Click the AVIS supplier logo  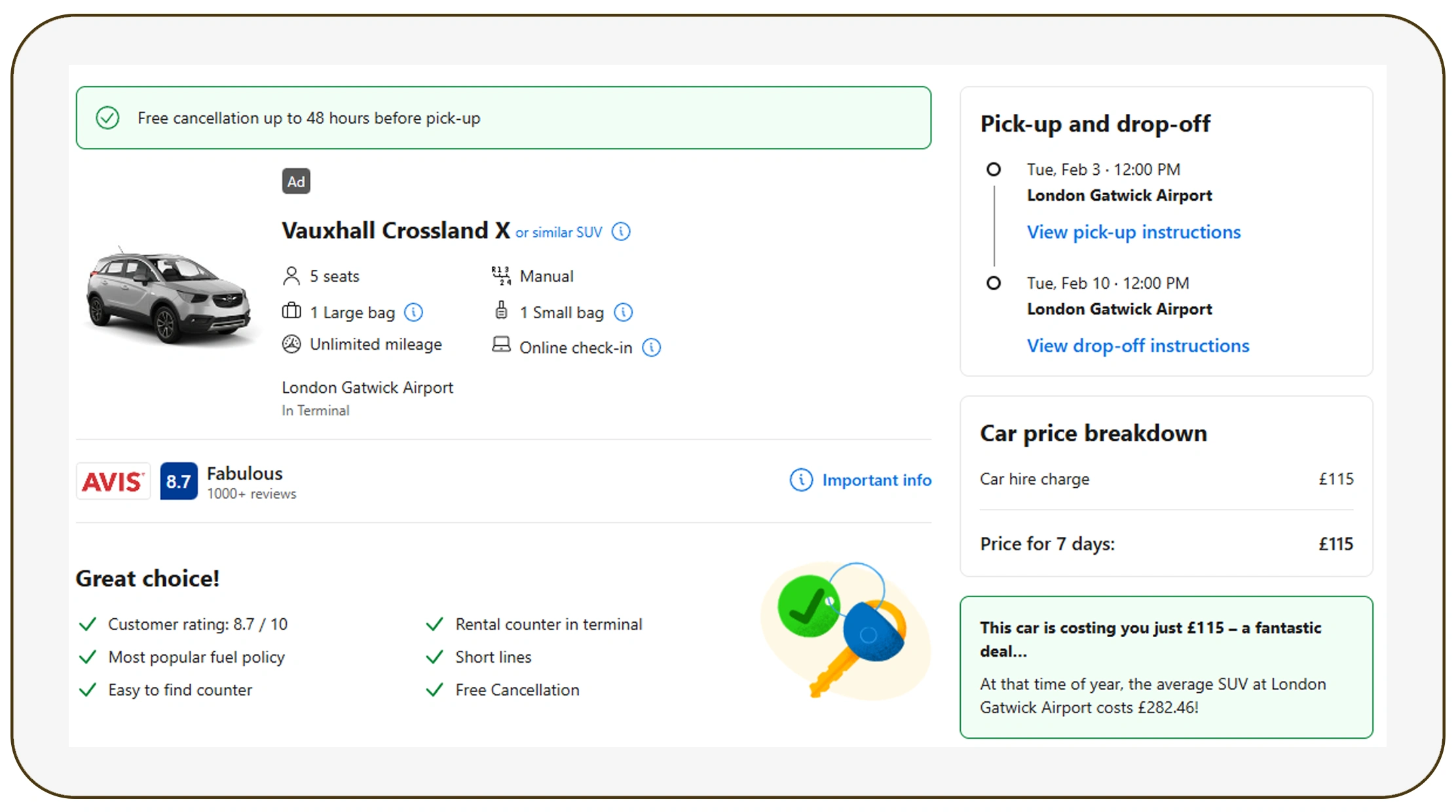113,481
